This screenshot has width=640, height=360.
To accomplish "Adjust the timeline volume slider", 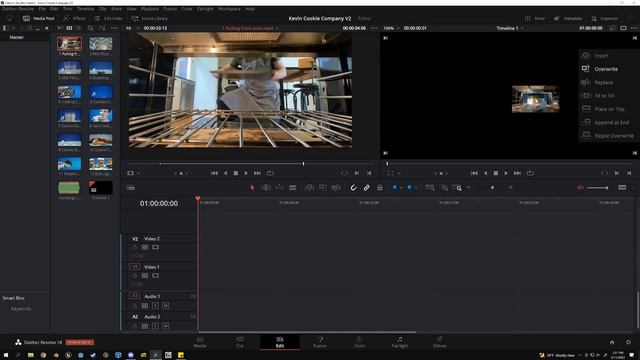I will 598,188.
